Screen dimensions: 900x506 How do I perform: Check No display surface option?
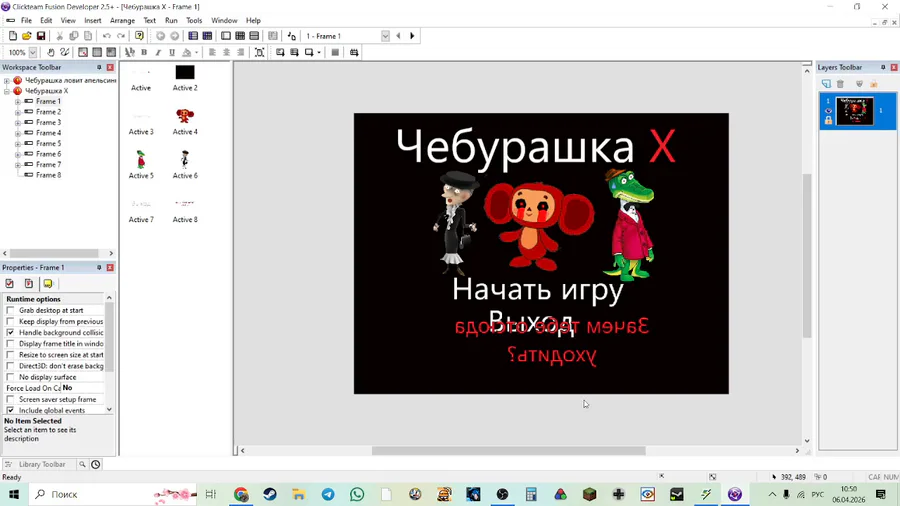[10, 377]
